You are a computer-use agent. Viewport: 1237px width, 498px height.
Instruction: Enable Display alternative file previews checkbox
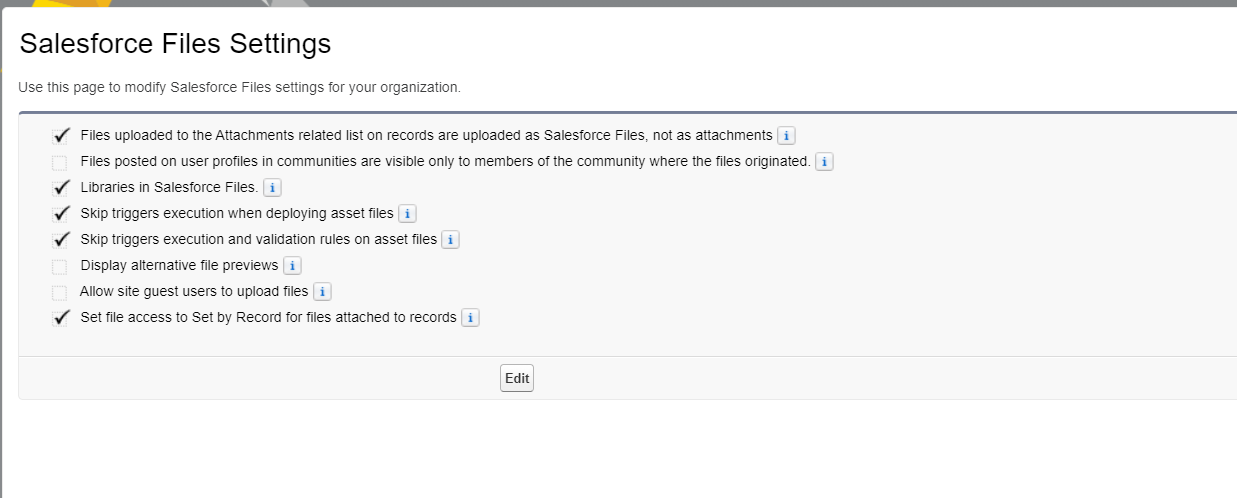click(60, 266)
